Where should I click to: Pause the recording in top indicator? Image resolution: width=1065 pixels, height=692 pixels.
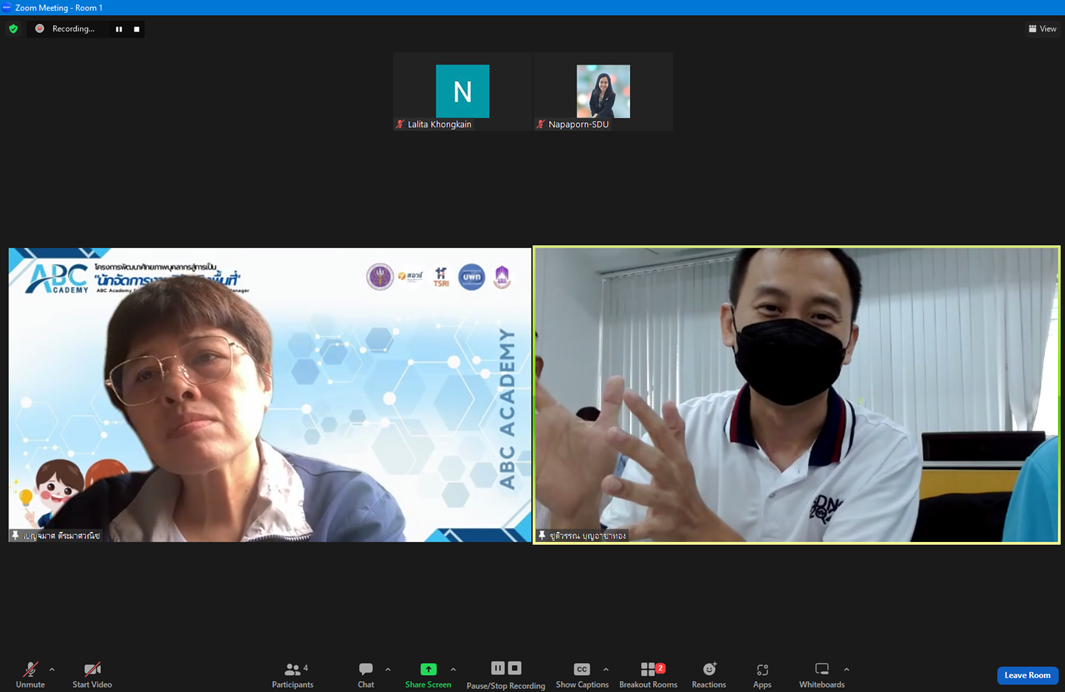tap(119, 29)
